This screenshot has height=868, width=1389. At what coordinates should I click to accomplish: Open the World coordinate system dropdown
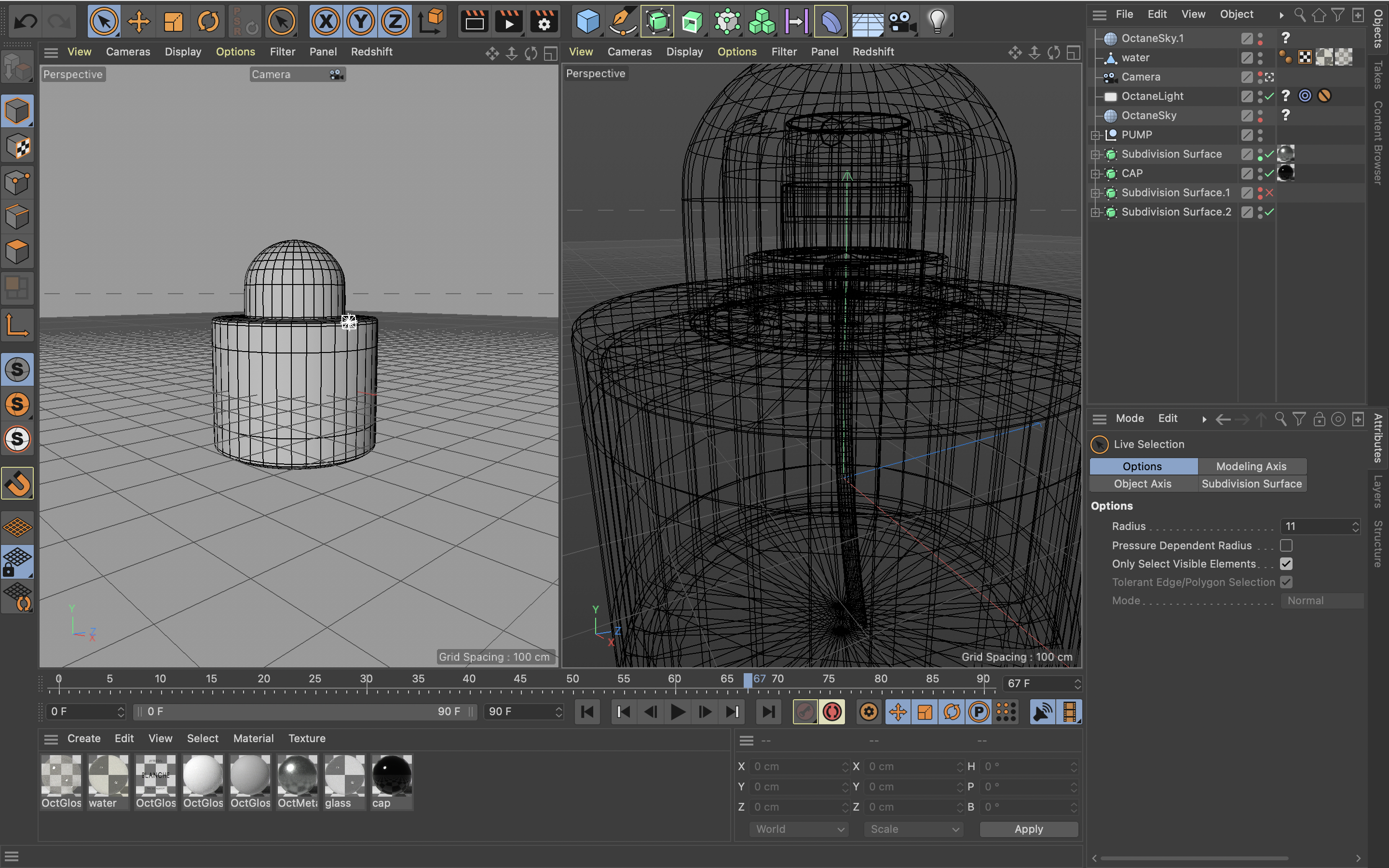tap(798, 829)
